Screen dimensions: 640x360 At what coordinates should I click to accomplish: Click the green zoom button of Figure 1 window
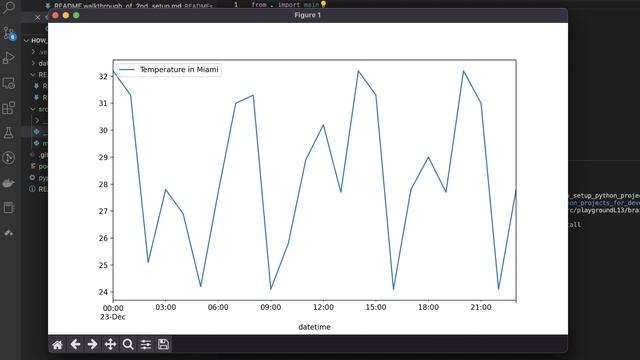tap(76, 15)
